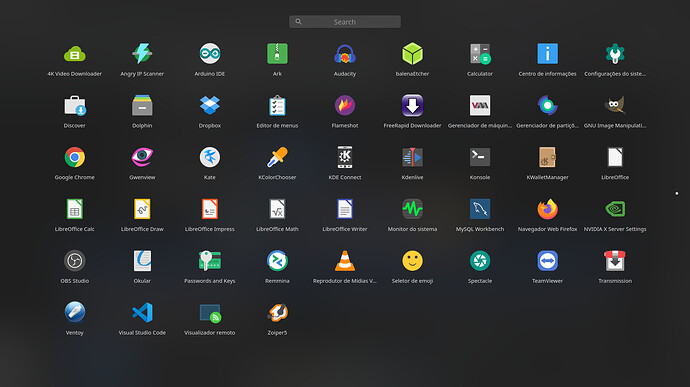Open Zoiper5 softphone
The height and width of the screenshot is (387, 690).
(277, 313)
